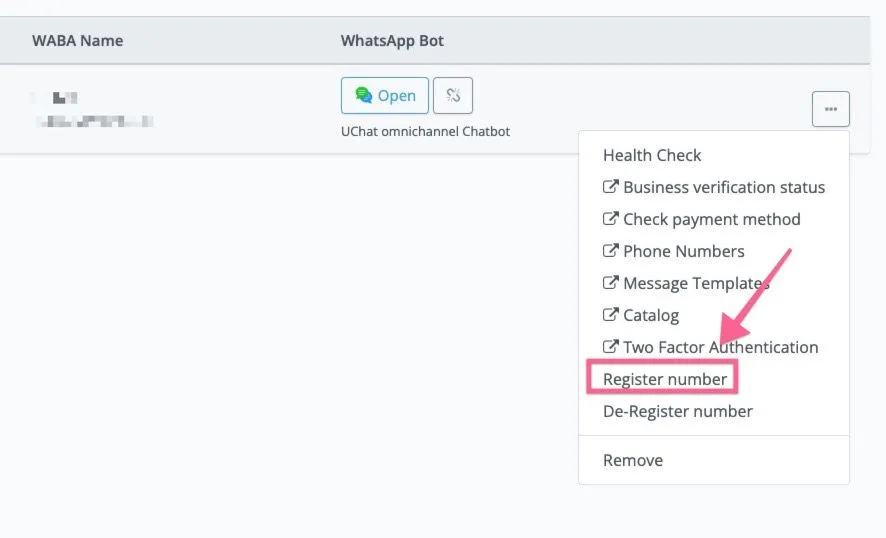The height and width of the screenshot is (538, 886).
Task: Click the WhatsApp Bot column header
Action: point(392,41)
